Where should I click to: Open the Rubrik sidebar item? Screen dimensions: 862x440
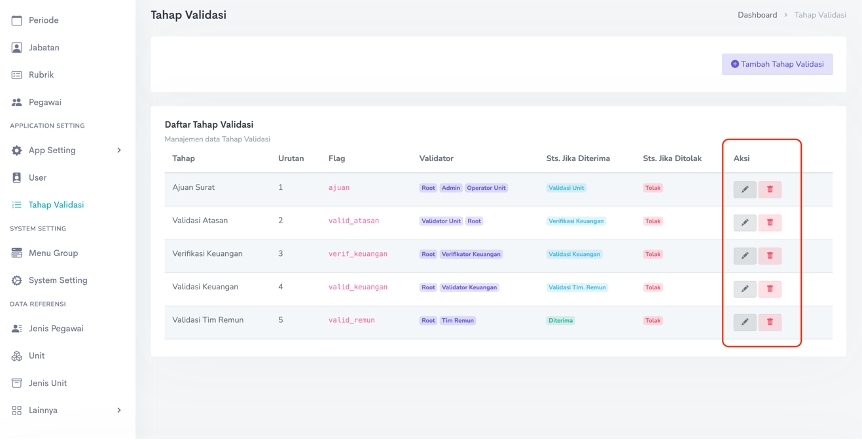tap(40, 74)
